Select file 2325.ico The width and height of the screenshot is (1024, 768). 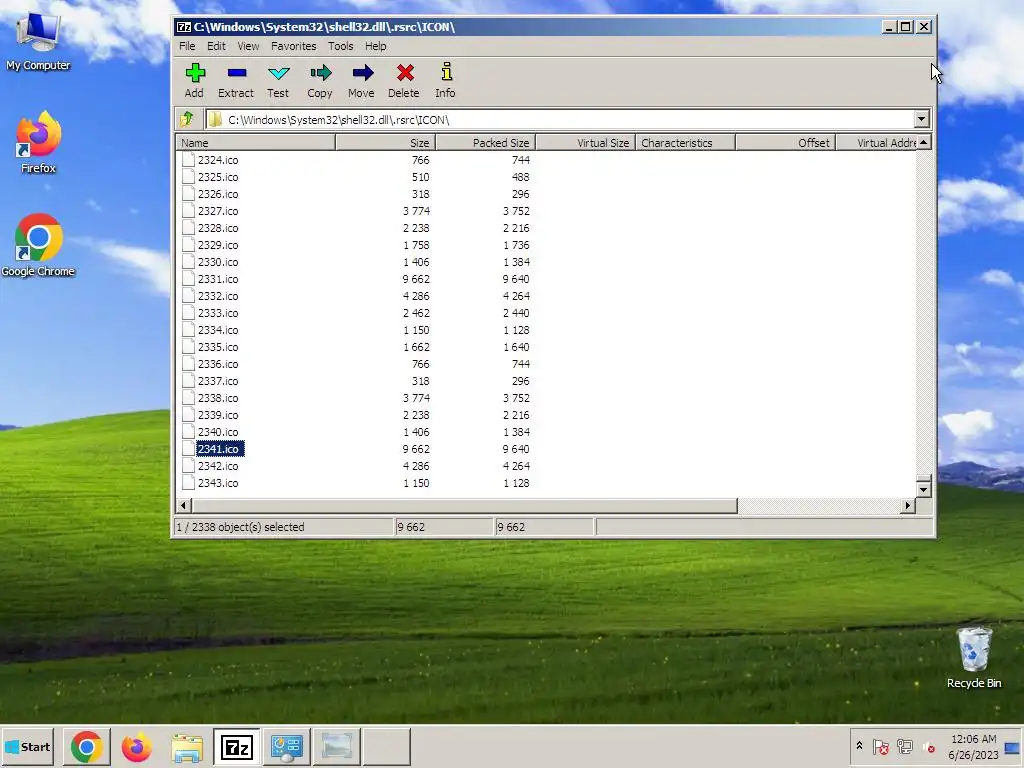[218, 177]
